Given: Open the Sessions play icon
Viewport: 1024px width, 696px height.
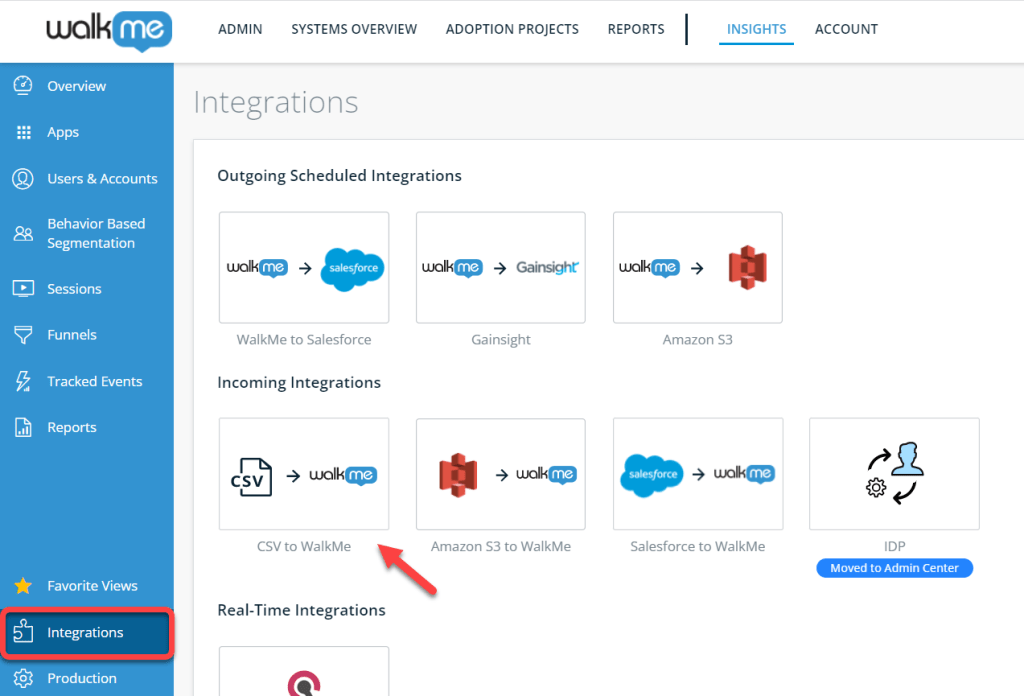Looking at the screenshot, I should (23, 289).
